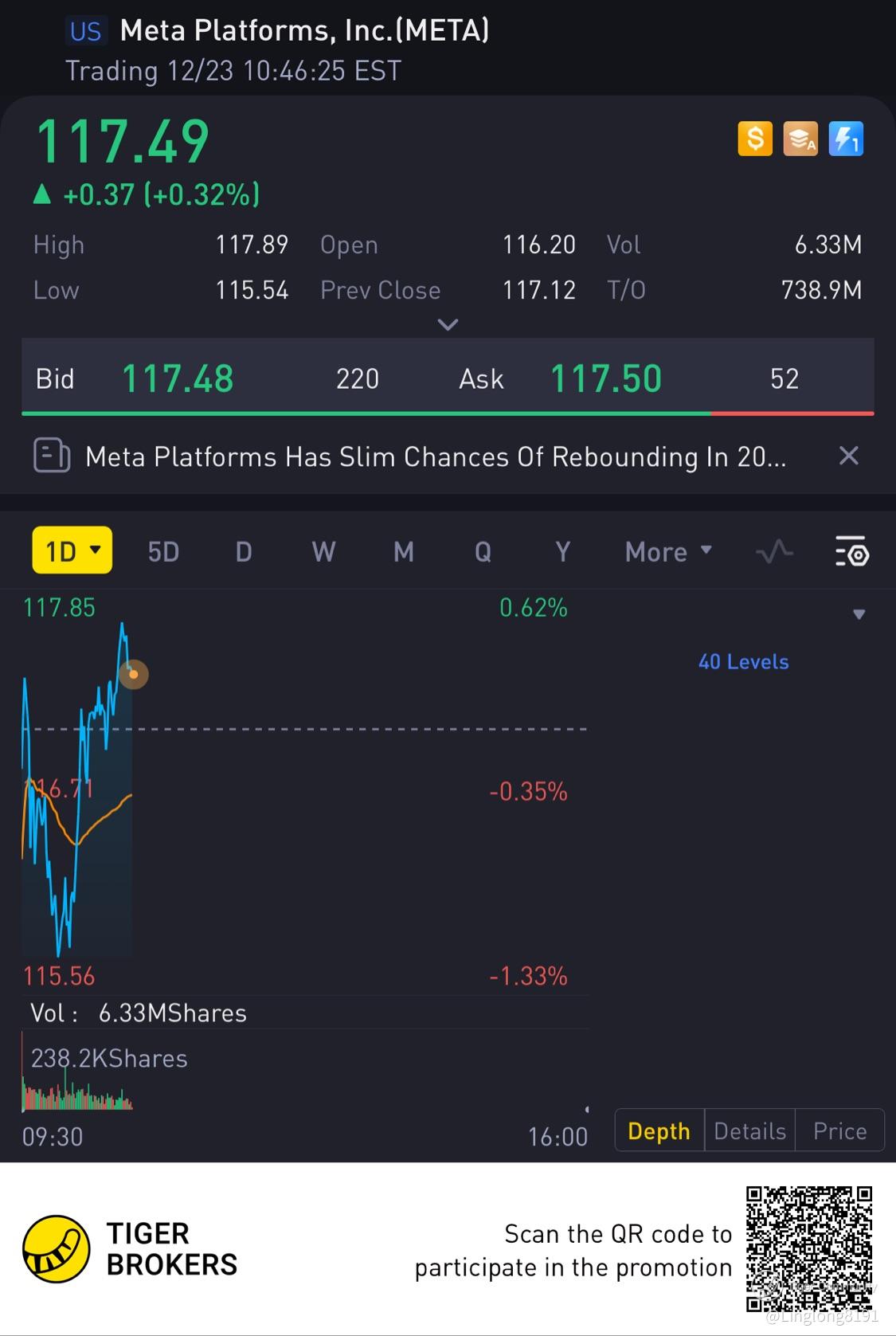Switch to the Price tab
The image size is (896, 1336).
pos(839,1130)
